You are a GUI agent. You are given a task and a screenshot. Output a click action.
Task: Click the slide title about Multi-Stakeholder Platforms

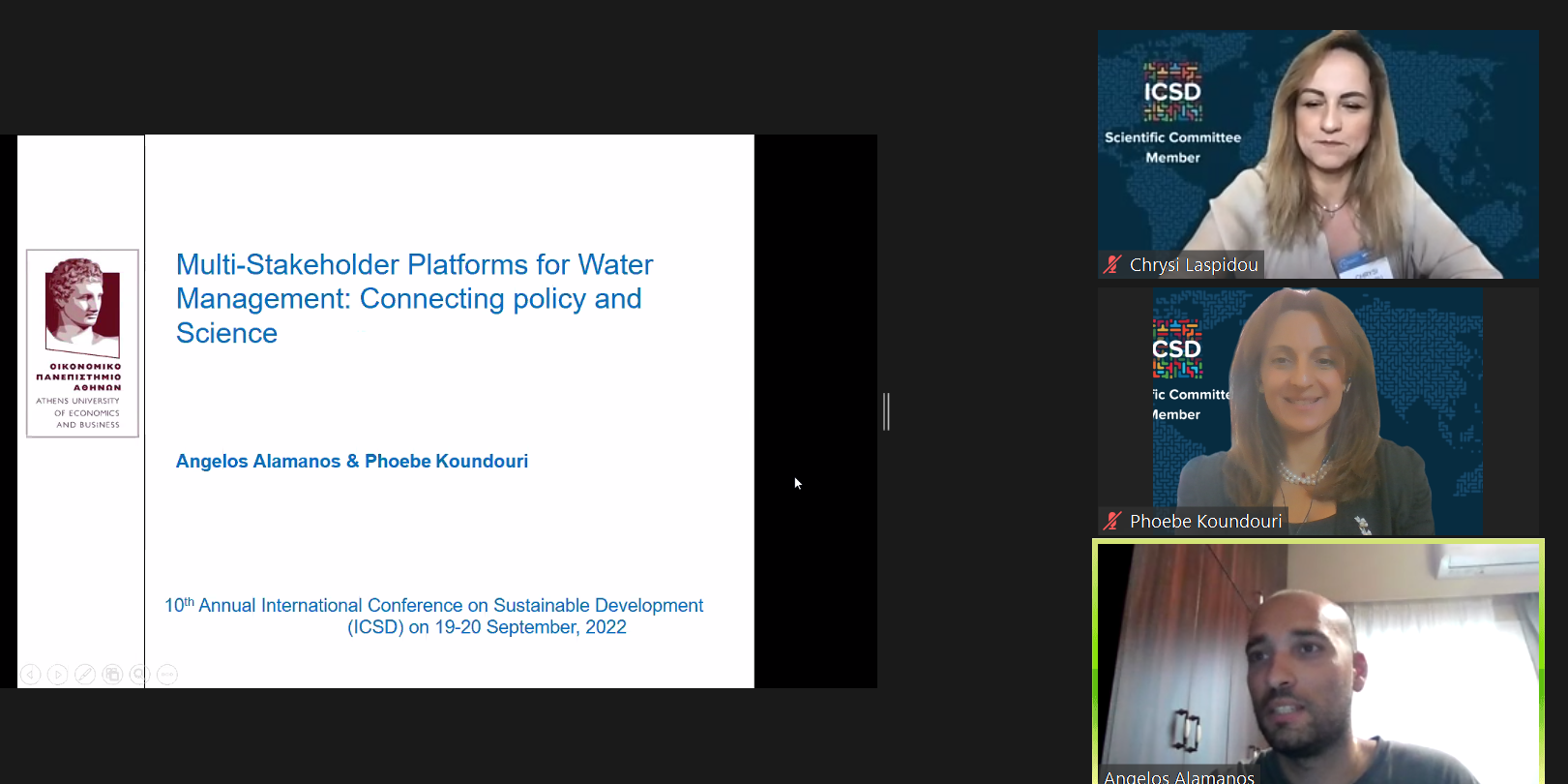click(414, 298)
